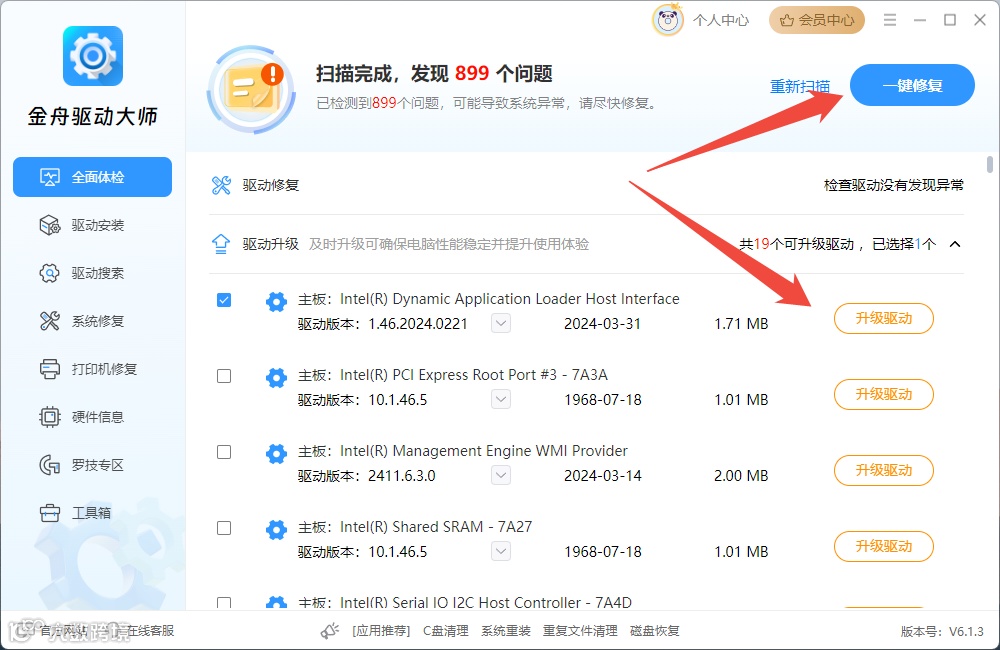The width and height of the screenshot is (1000, 650).
Task: Click the [应用推荐] label
Action: pos(381,631)
